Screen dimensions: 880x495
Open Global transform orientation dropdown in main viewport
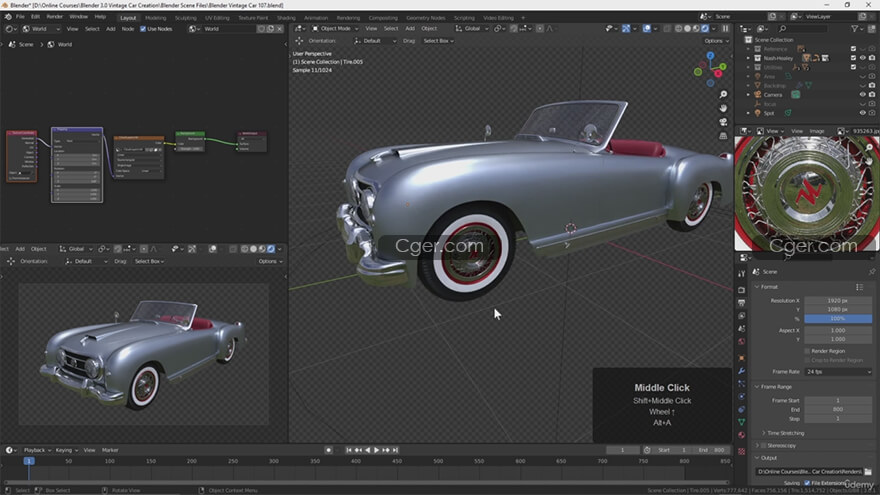click(x=471, y=29)
